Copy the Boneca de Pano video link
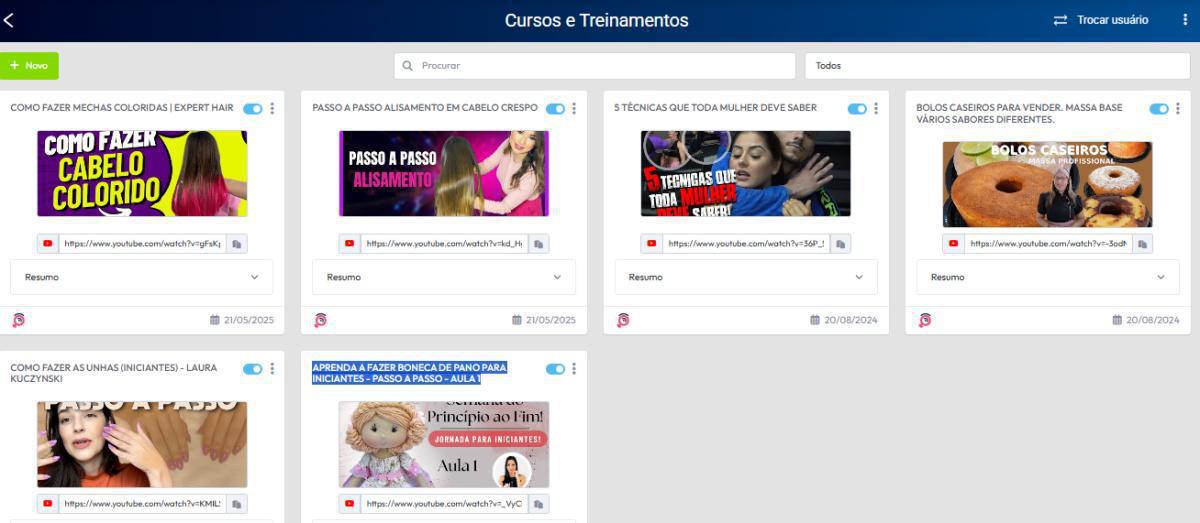 tap(538, 504)
